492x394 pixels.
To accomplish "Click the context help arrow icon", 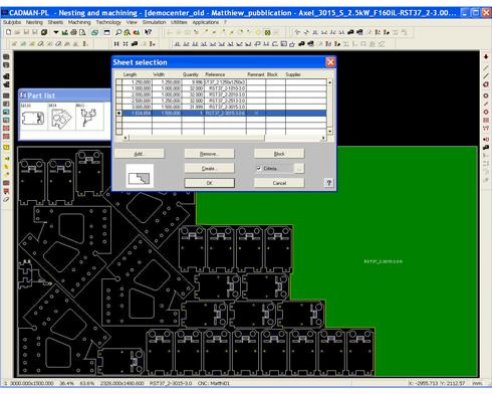I will (148, 32).
